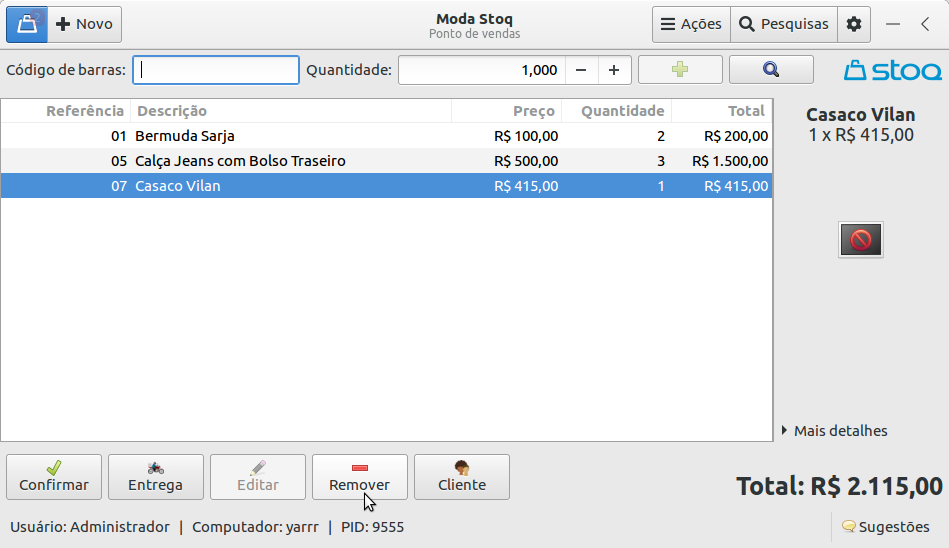
Task: Click Usuário: Administrador status text
Action: pos(90,527)
